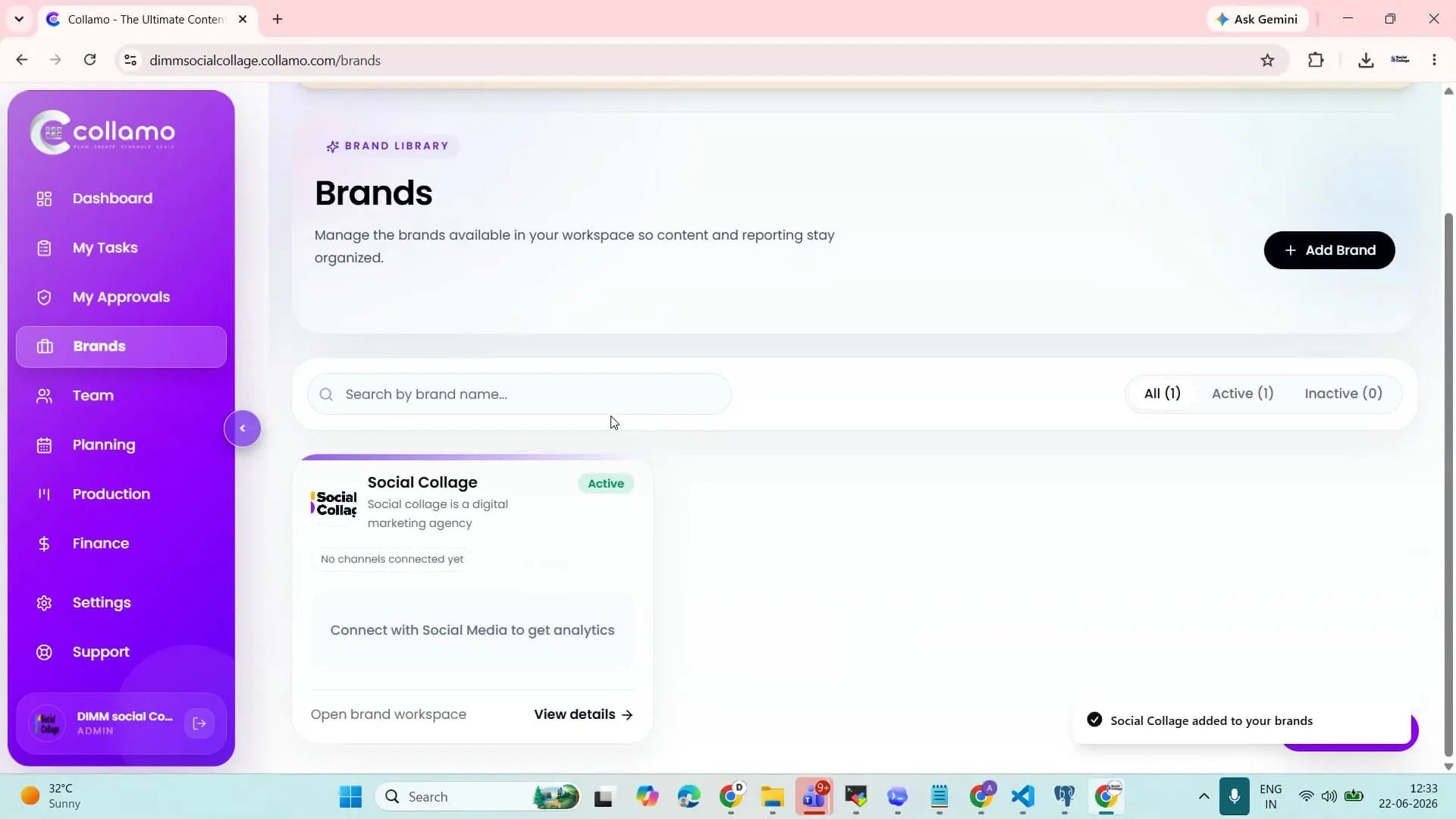Go back with the browser back arrow
Screen dimensions: 1456x819
coord(21,60)
